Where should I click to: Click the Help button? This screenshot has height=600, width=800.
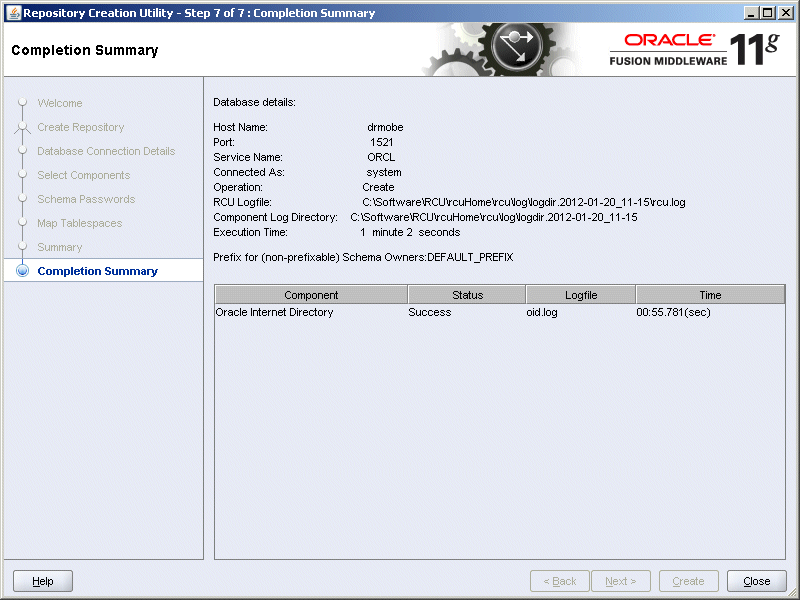tap(43, 581)
